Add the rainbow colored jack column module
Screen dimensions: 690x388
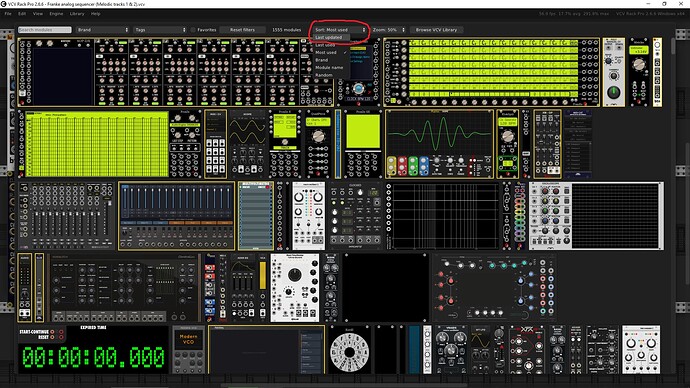coord(520,216)
